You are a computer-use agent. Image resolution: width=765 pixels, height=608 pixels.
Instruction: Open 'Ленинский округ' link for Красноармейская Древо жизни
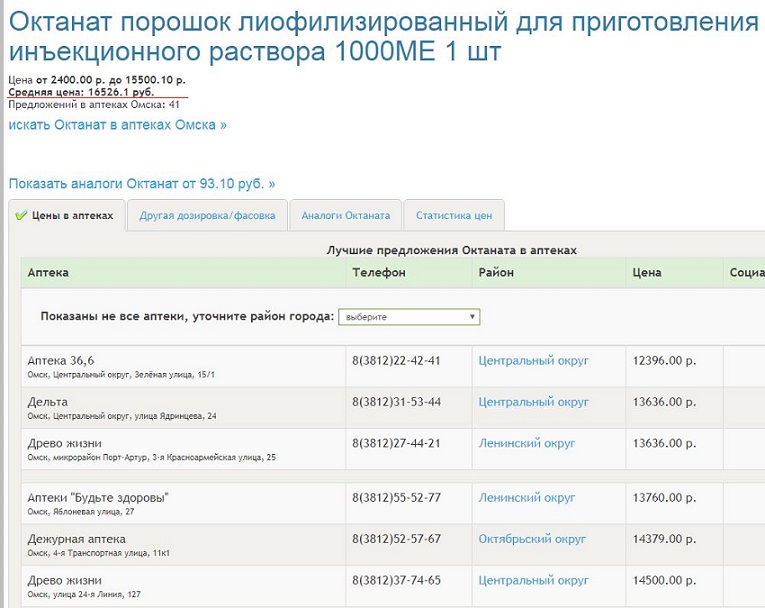pyautogui.click(x=526, y=443)
